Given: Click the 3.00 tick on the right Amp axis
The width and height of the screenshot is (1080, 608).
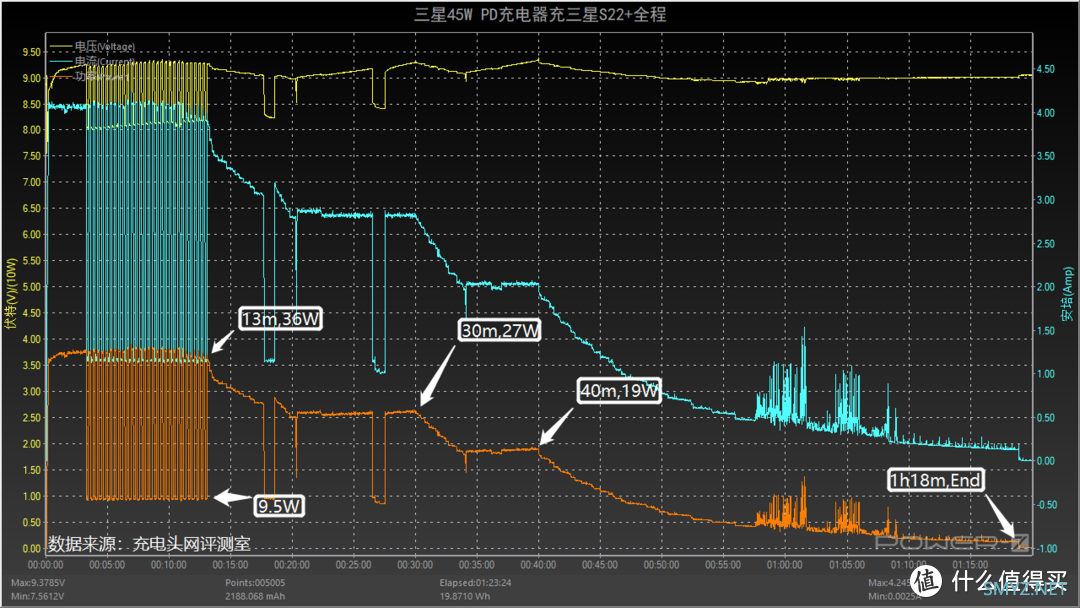Looking at the screenshot, I should click(1046, 200).
